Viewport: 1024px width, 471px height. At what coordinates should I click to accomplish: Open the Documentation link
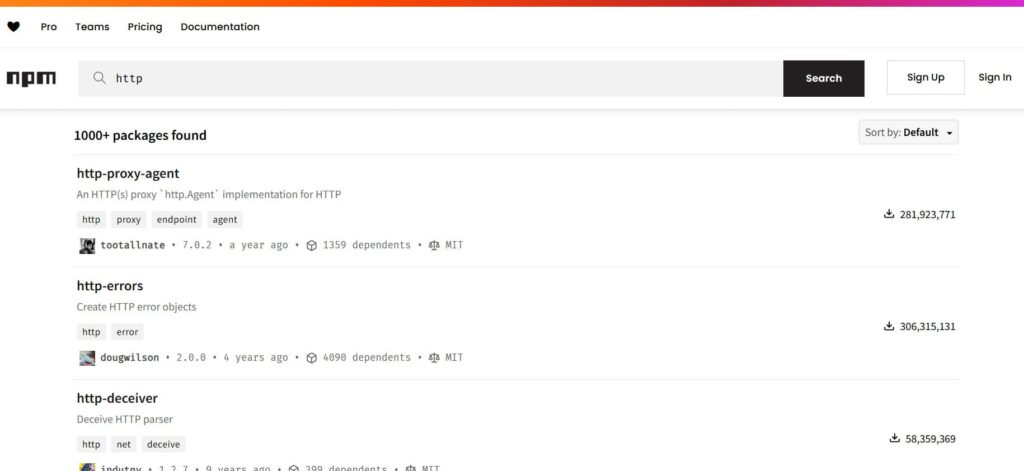point(220,27)
